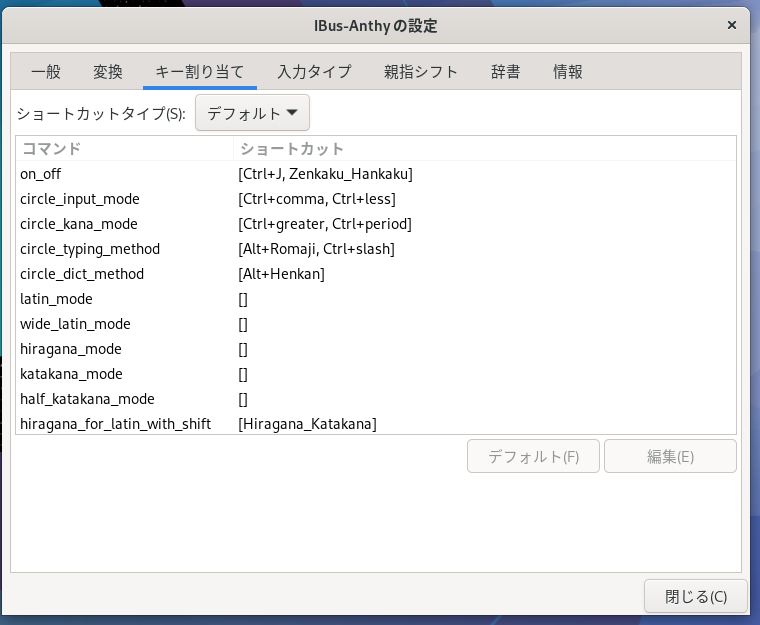Image resolution: width=760 pixels, height=625 pixels.
Task: Click the [Ctrl+J, Zenkaku_Hankaku] shortcut cell
Action: [325, 174]
